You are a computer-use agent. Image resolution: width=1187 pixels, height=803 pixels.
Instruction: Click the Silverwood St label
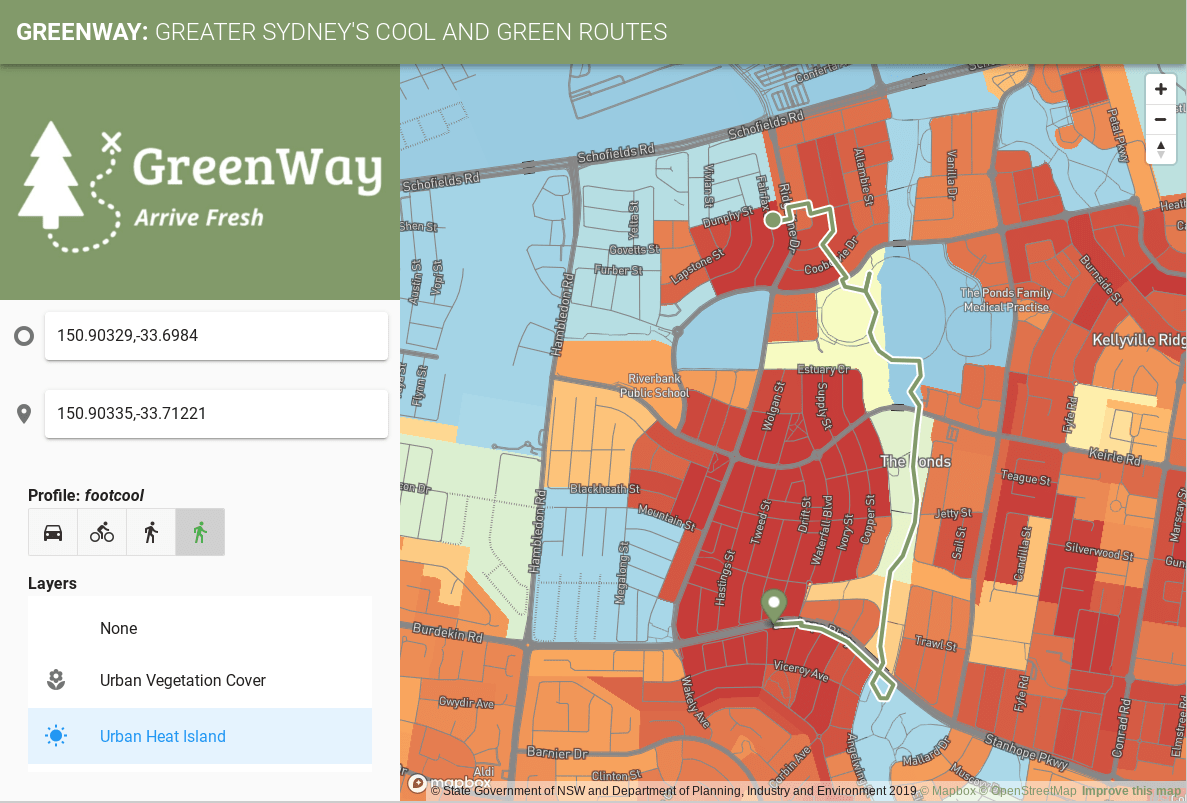[1099, 551]
